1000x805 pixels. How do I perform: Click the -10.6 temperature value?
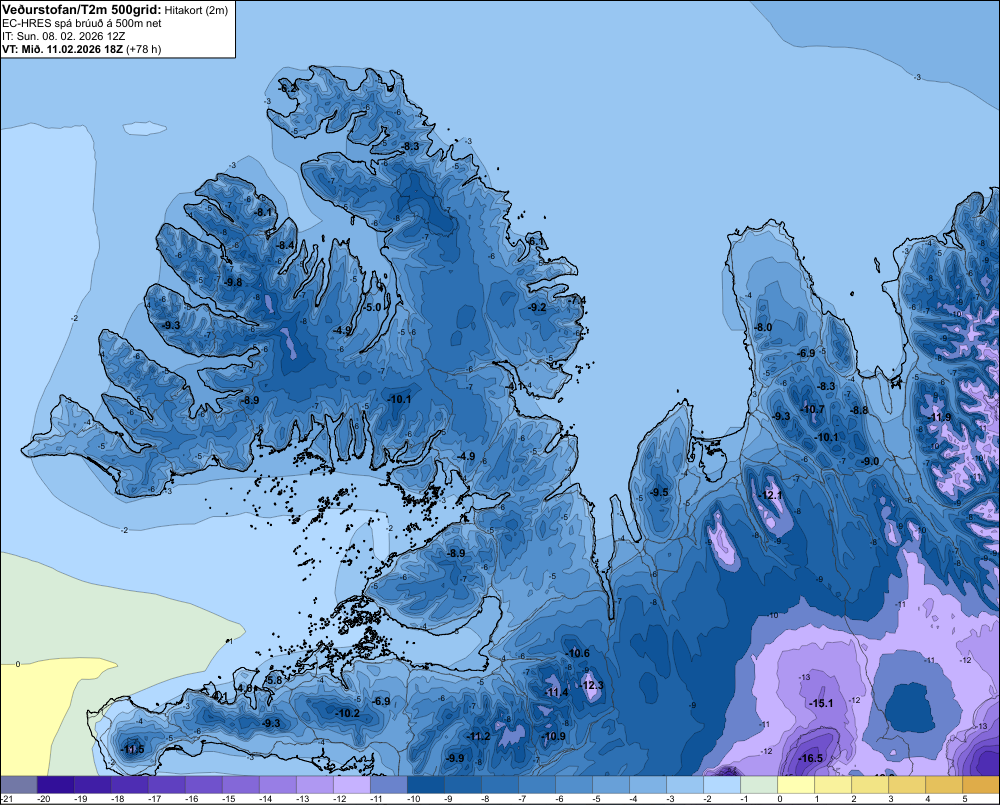(578, 653)
